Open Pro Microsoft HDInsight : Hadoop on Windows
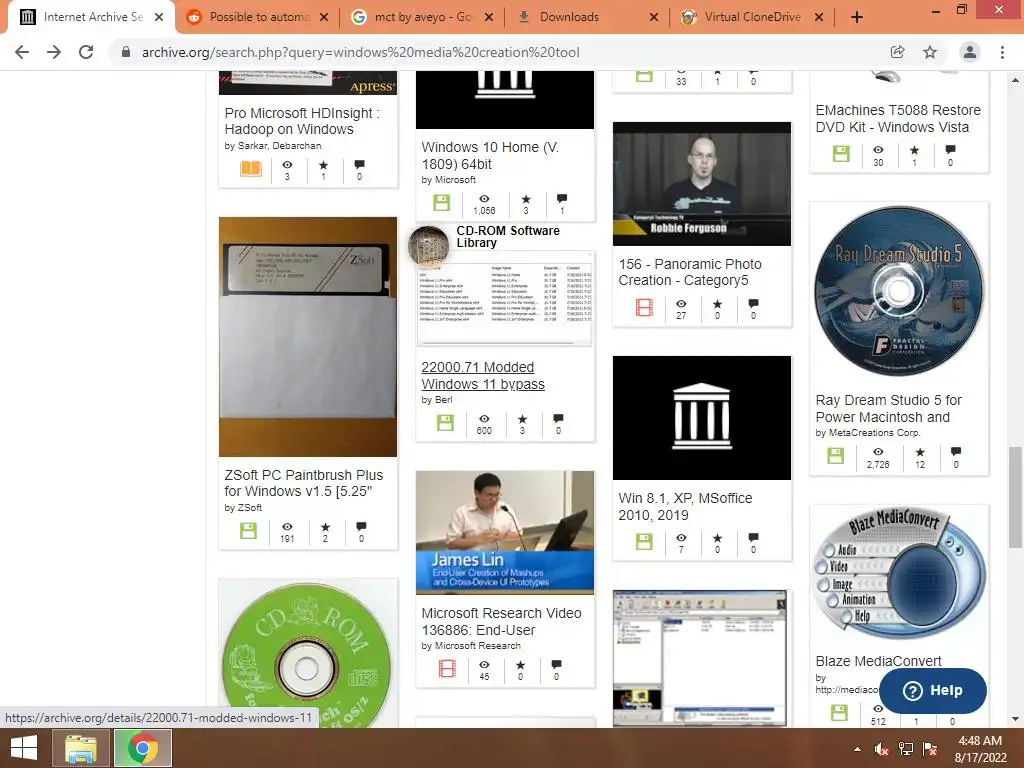Screen dimensions: 1024x768 point(302,121)
